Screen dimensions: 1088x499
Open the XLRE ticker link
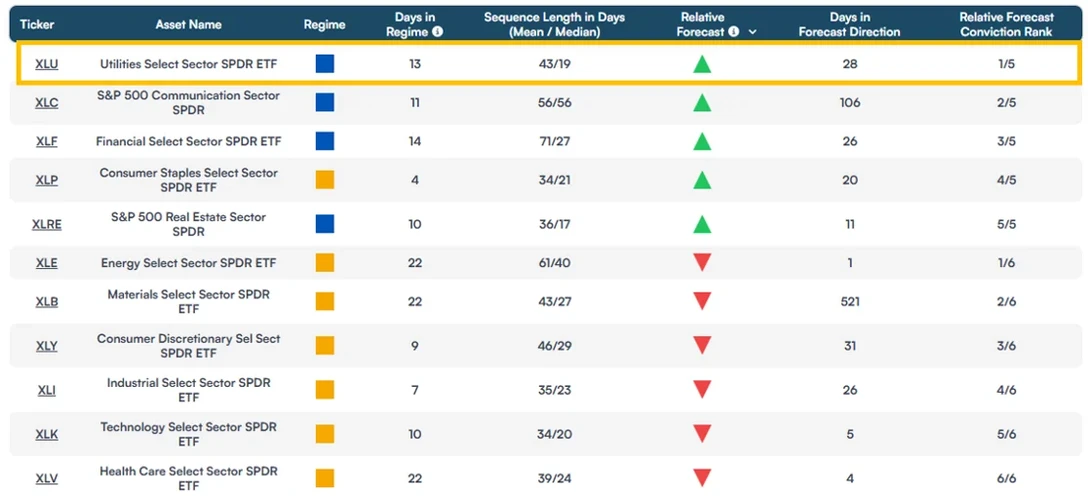click(46, 225)
